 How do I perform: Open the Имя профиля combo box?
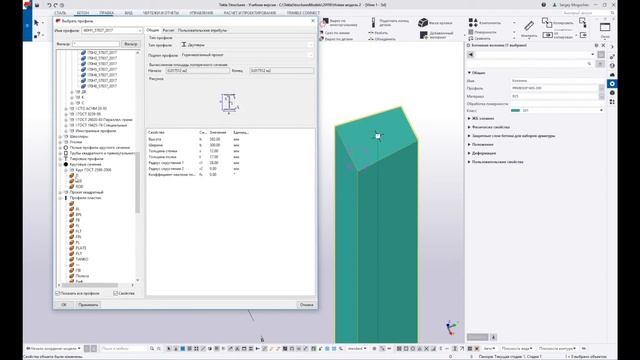tap(112, 30)
